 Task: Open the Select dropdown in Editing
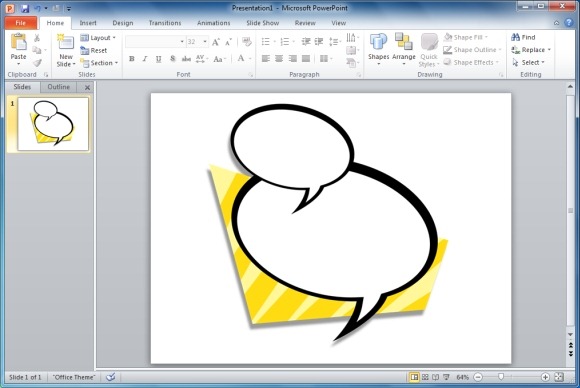pos(529,63)
